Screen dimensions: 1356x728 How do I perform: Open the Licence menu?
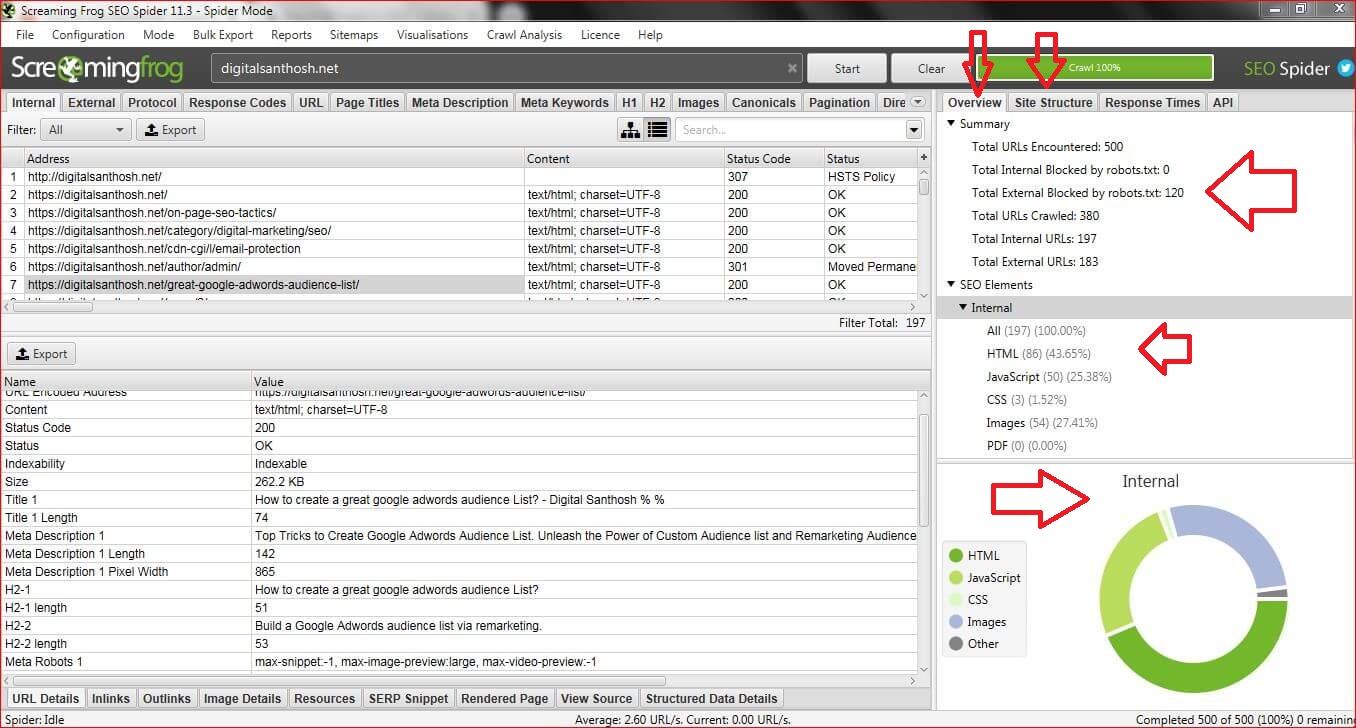600,35
